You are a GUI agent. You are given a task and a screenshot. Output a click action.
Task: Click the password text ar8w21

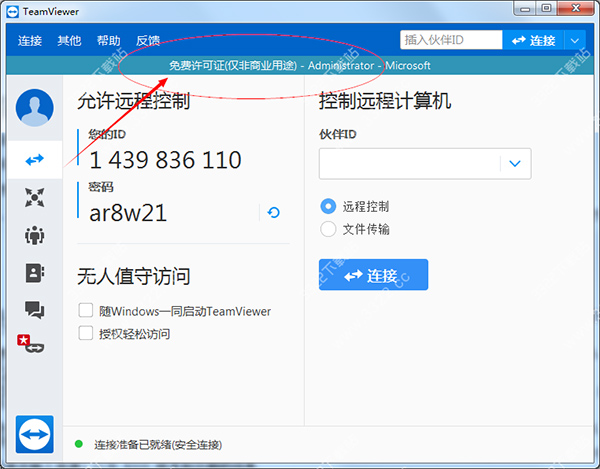(128, 213)
